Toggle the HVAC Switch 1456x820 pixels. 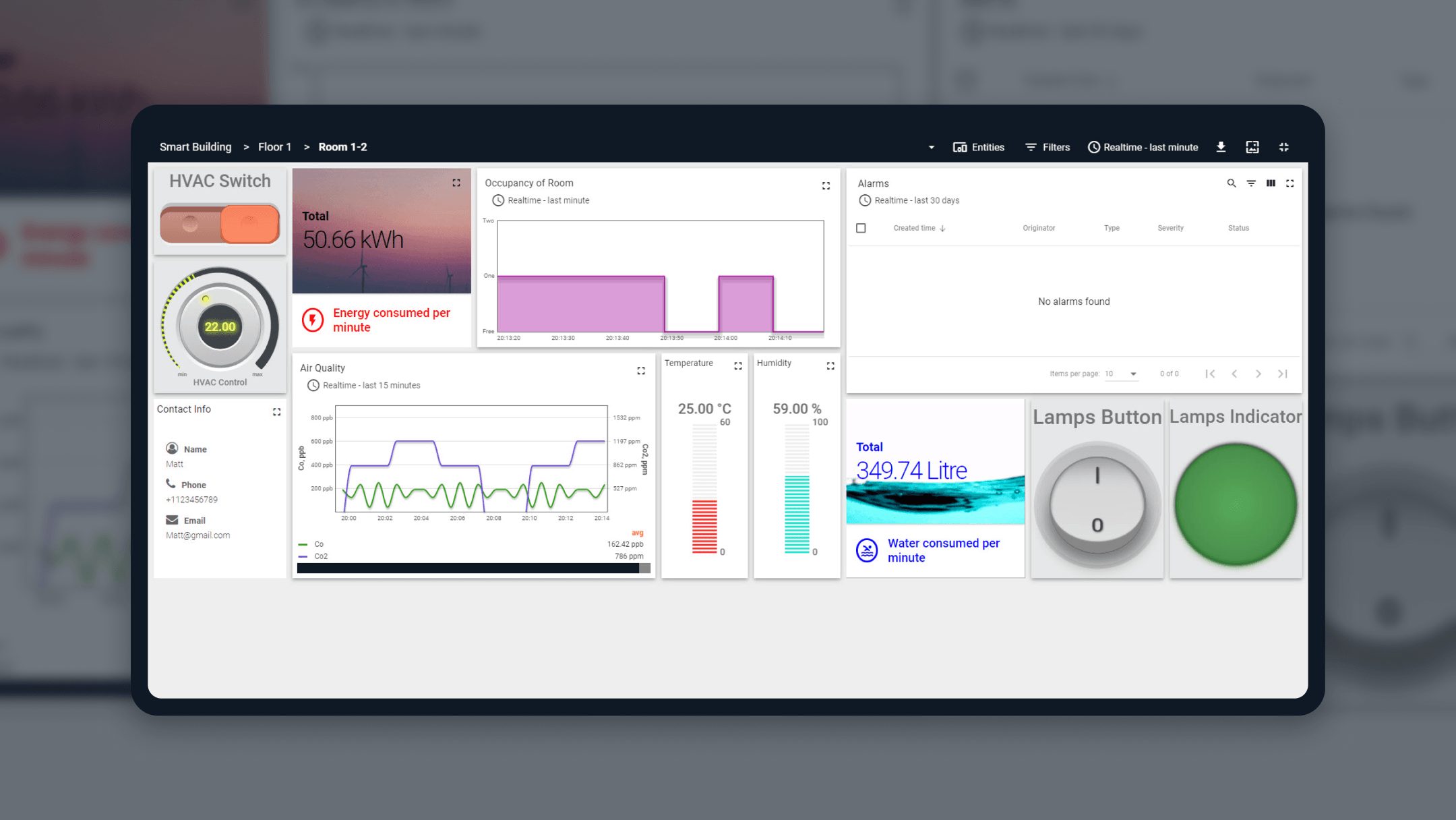click(x=220, y=224)
